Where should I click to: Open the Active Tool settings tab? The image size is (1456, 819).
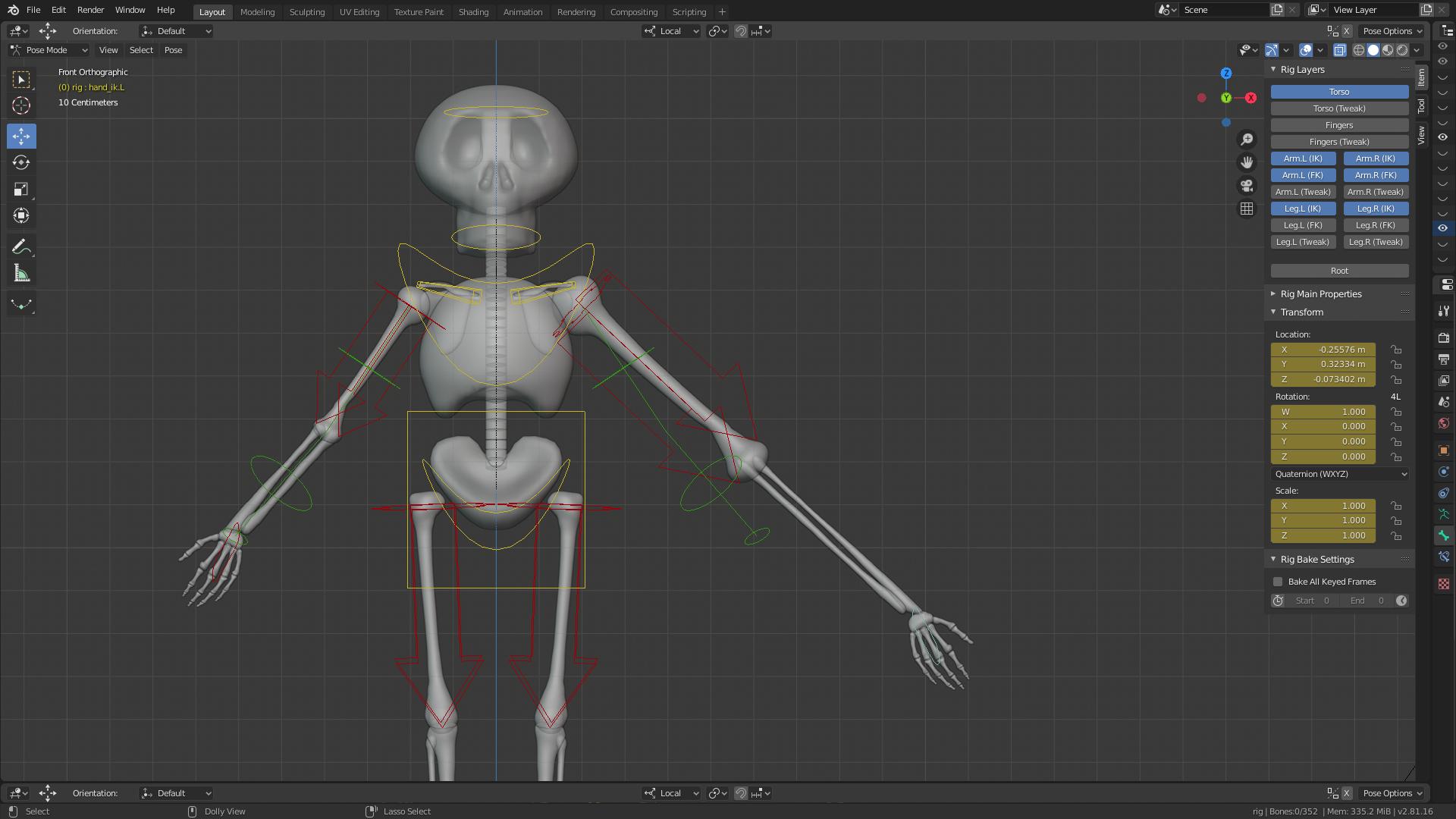coord(1444,311)
